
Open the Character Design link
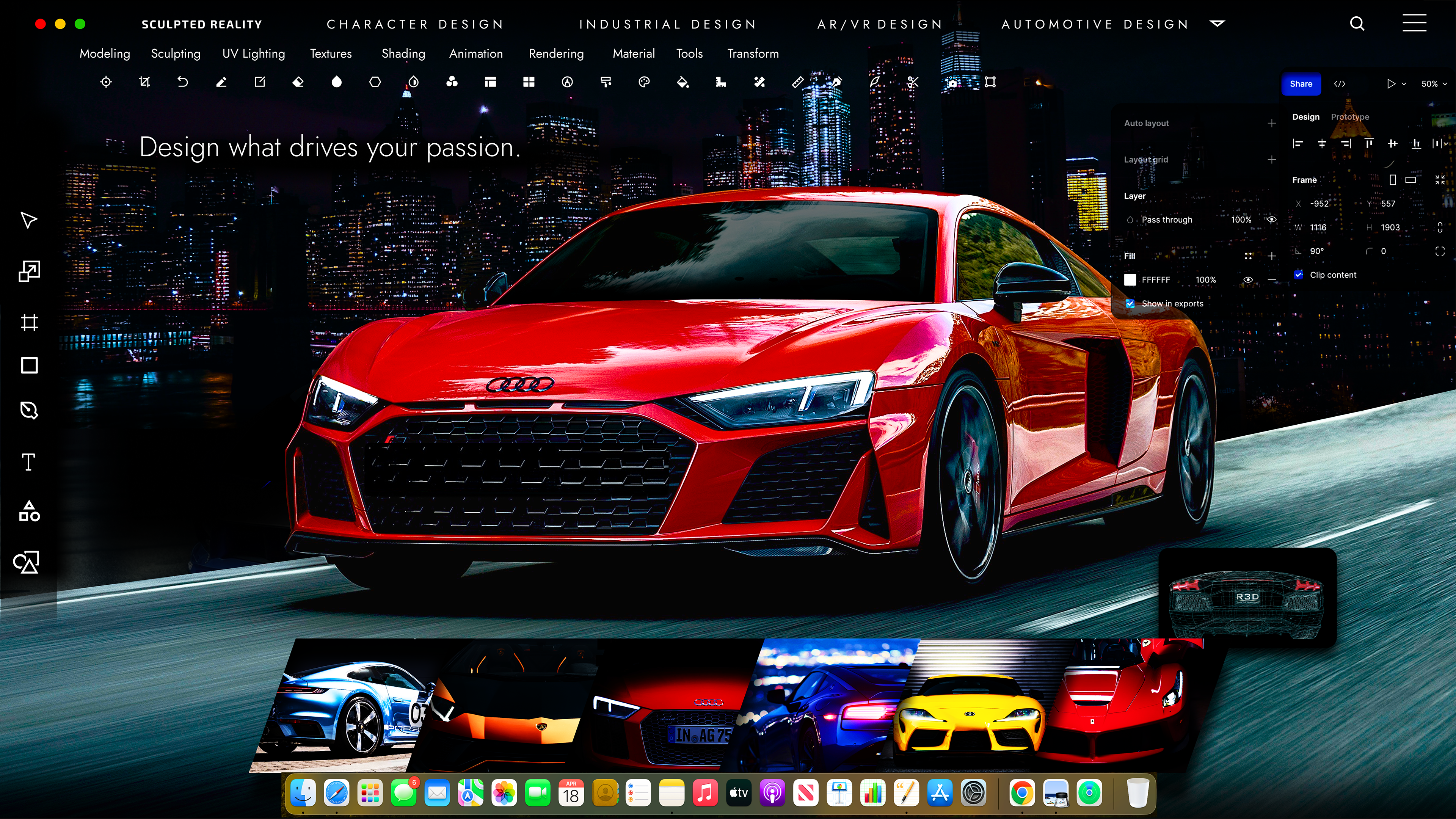pos(415,24)
